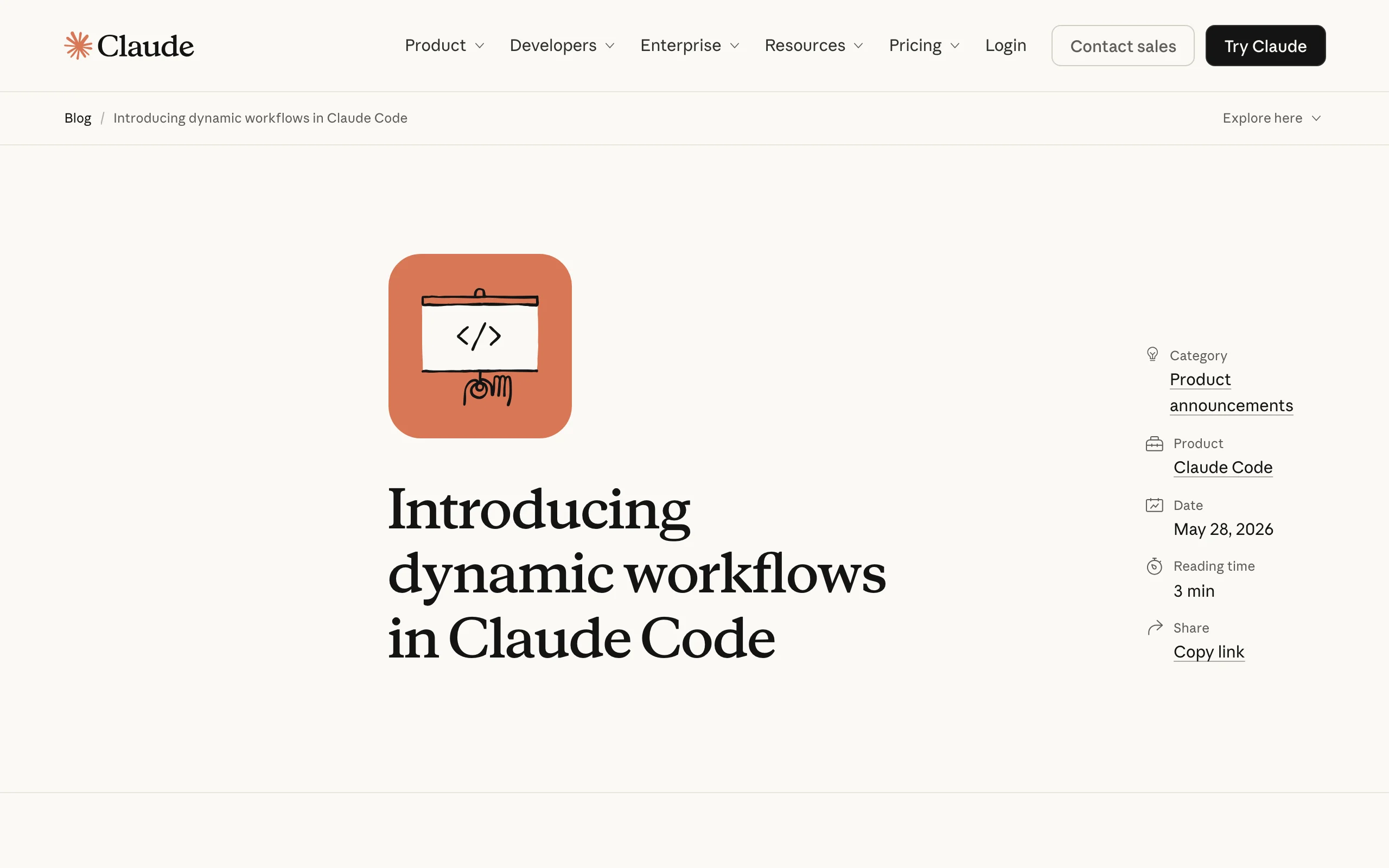Expand the Developers menu chevron
The width and height of the screenshot is (1389, 868).
[609, 46]
